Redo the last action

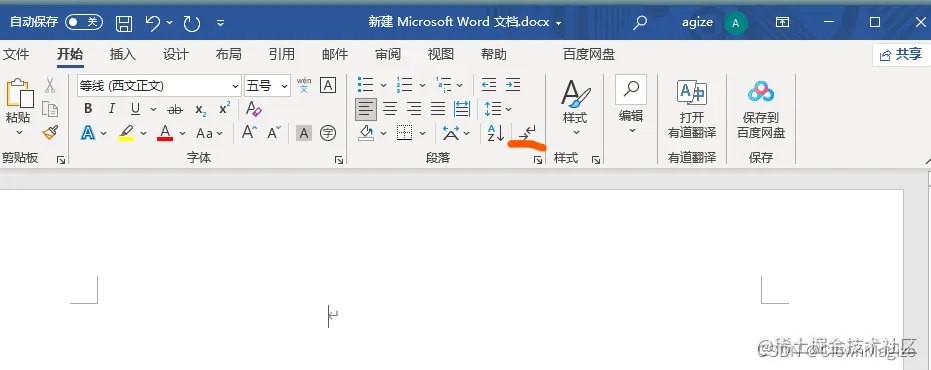click(x=191, y=23)
